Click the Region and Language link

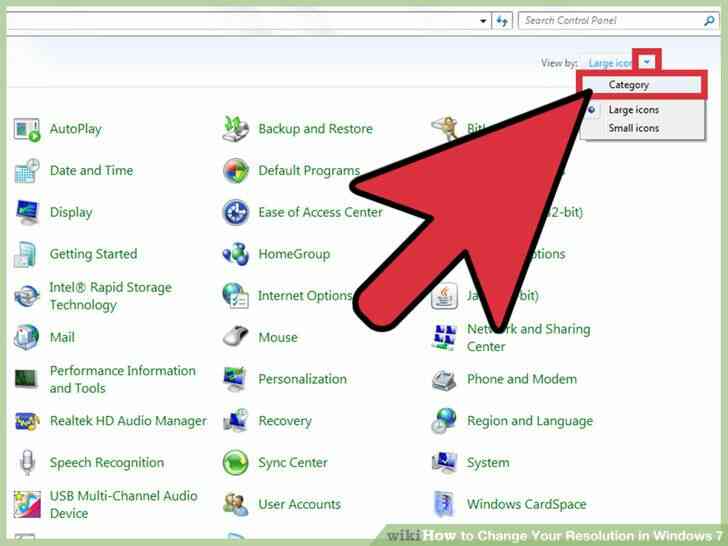530,421
